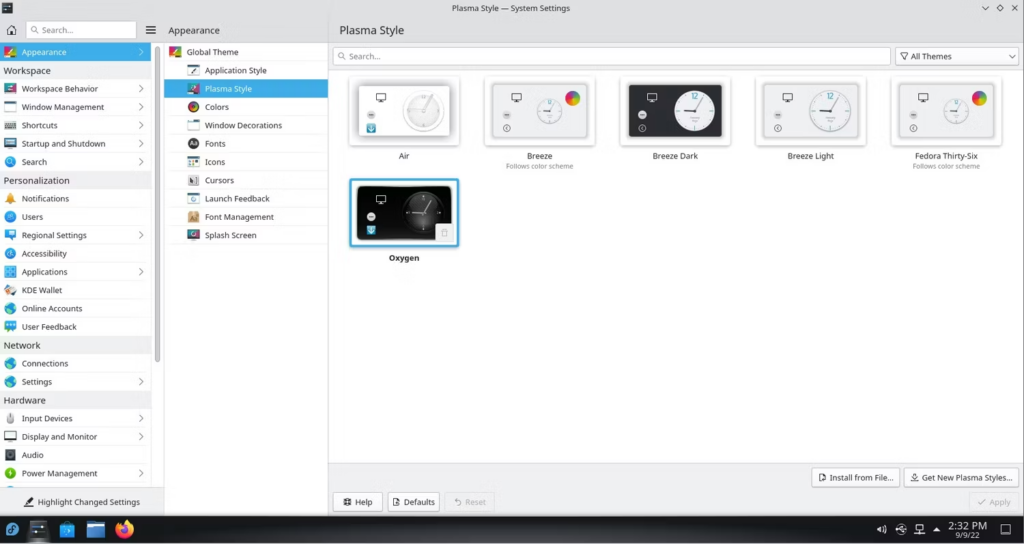Open the Accessibility icon

[10, 253]
